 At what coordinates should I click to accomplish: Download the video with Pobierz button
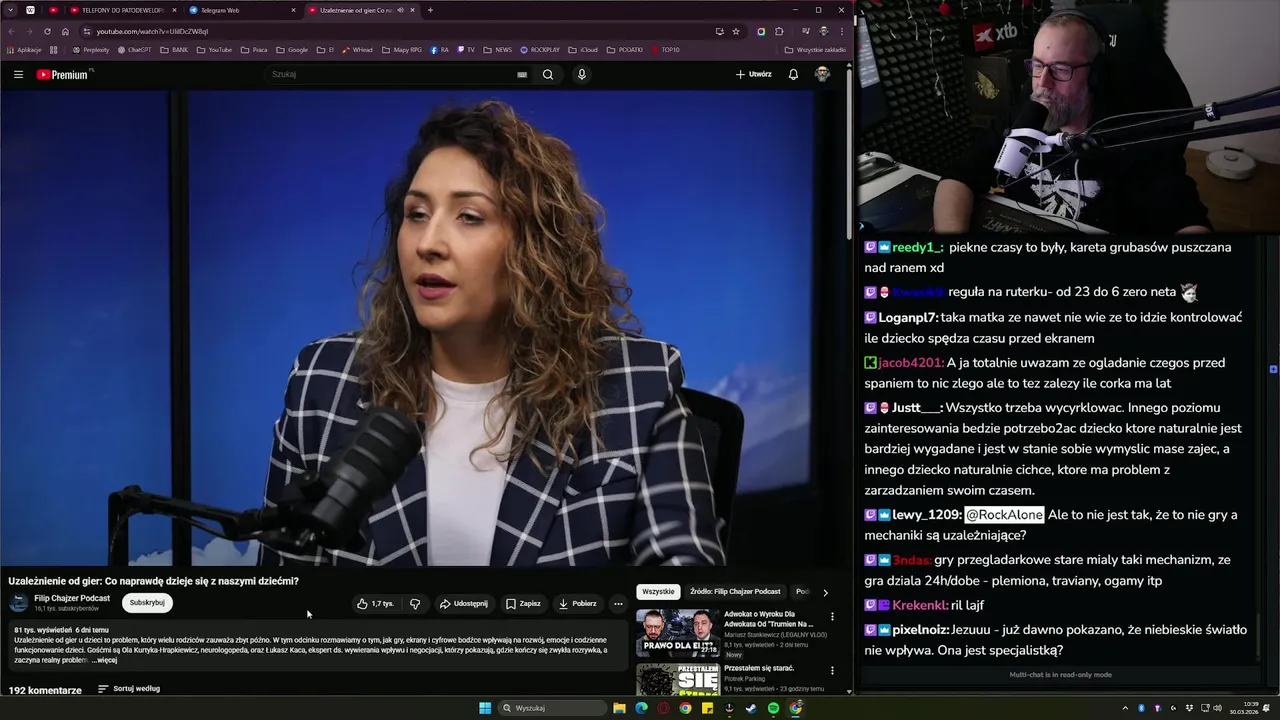(x=578, y=603)
